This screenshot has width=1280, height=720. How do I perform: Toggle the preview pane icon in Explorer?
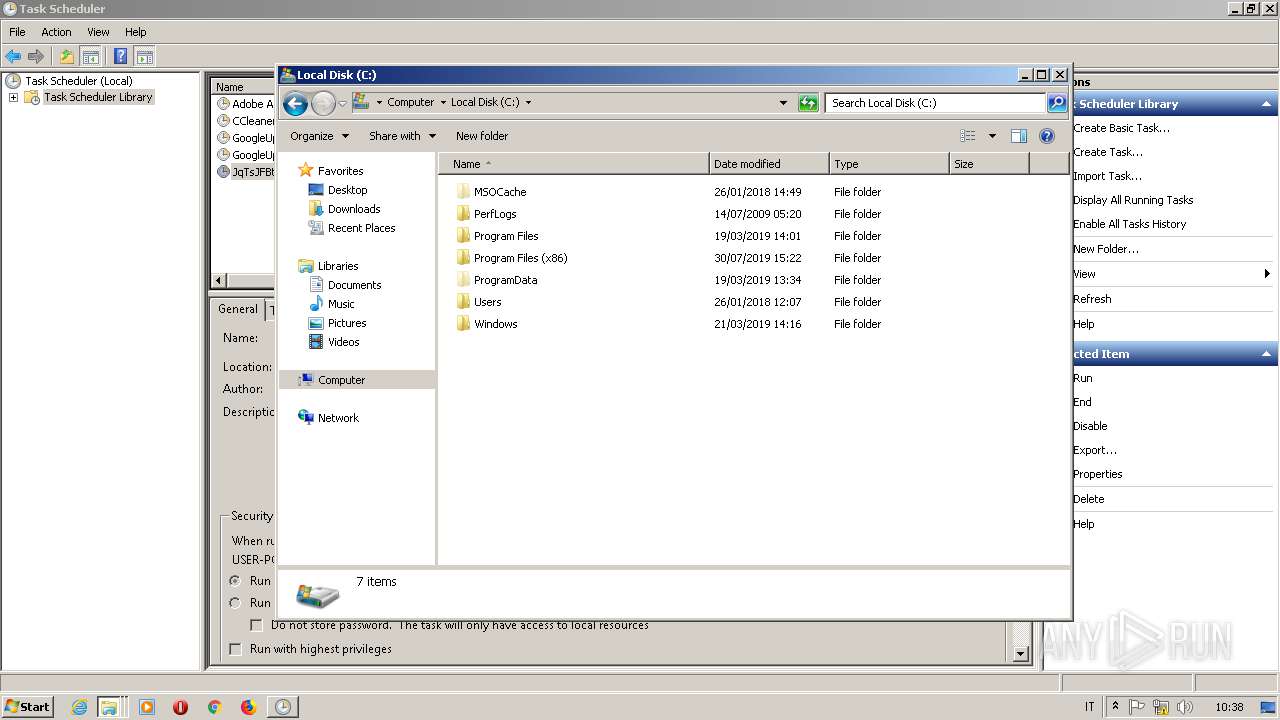click(1019, 136)
